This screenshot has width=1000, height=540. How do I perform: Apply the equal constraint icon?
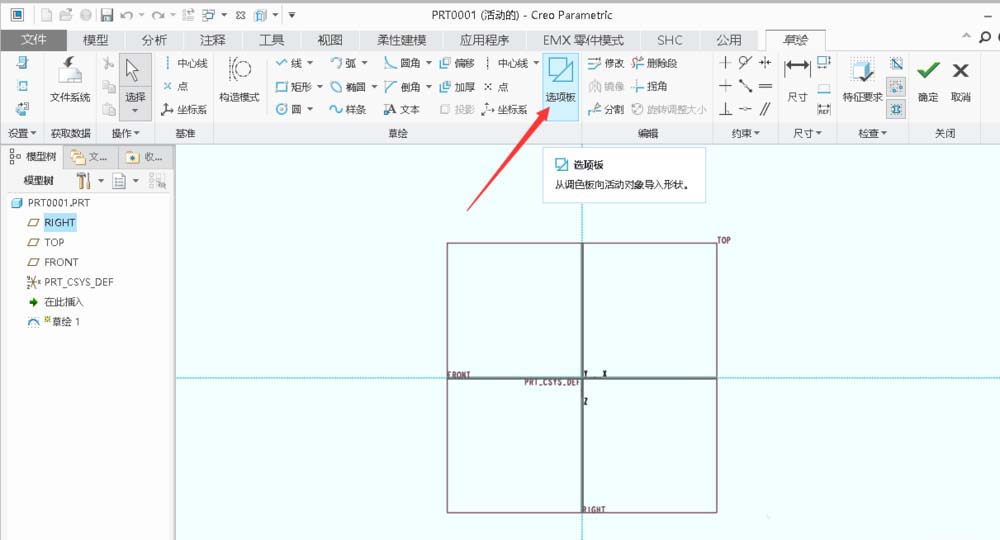click(x=765, y=86)
